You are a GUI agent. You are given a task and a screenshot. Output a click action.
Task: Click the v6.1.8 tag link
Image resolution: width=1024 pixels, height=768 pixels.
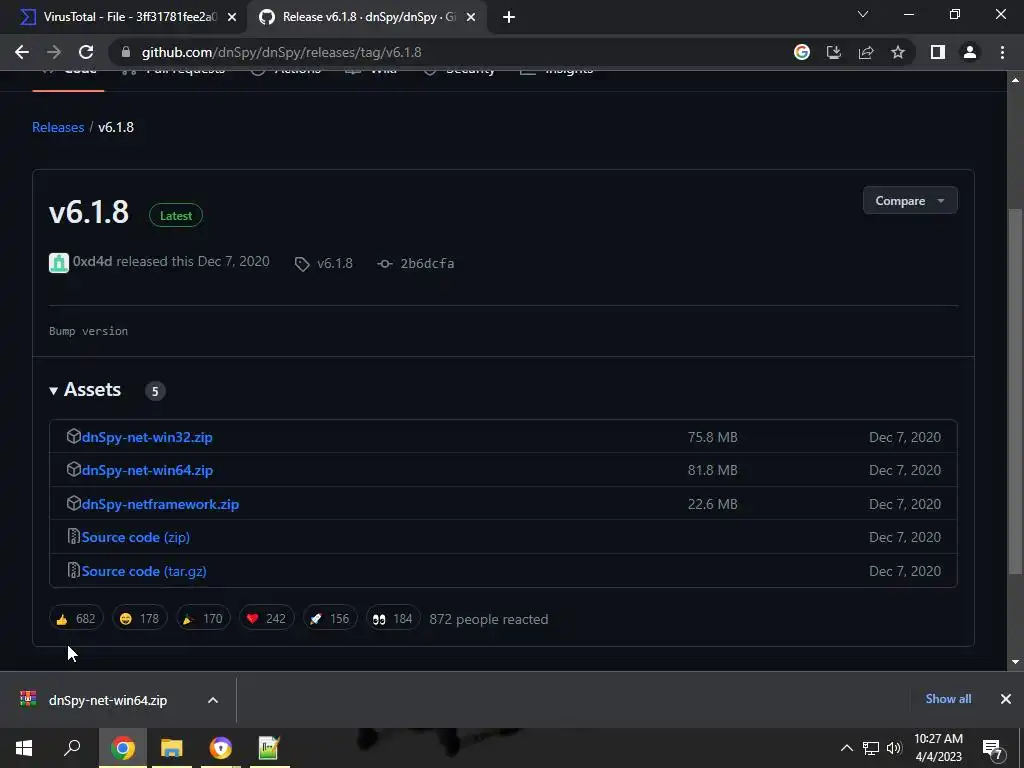click(324, 263)
